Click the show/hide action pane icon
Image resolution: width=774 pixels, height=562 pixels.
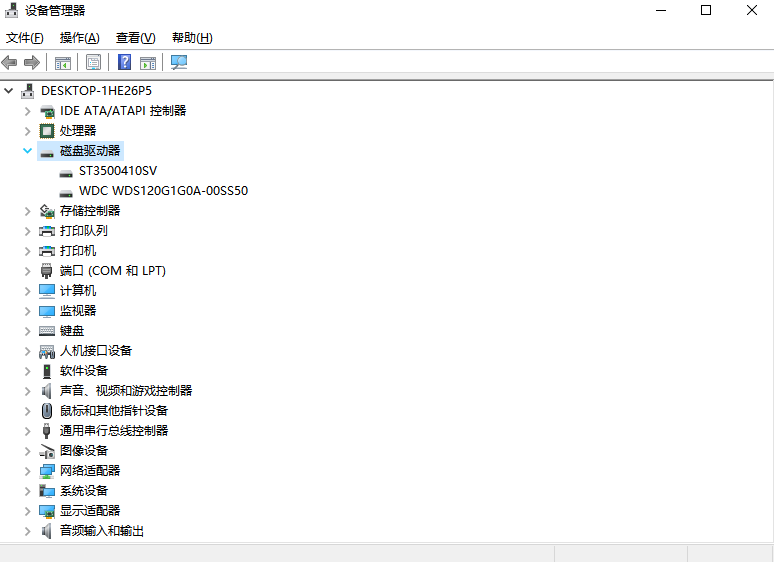(x=148, y=63)
